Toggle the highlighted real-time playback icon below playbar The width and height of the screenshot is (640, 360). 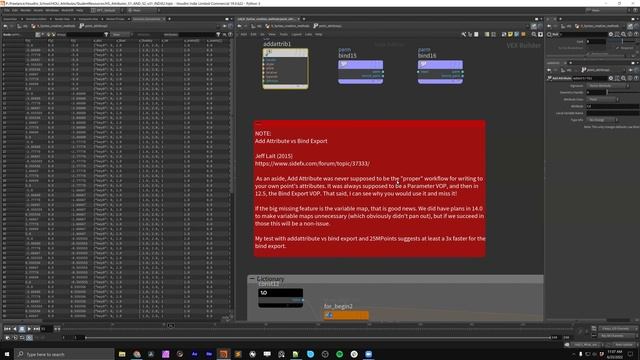[x=29, y=338]
